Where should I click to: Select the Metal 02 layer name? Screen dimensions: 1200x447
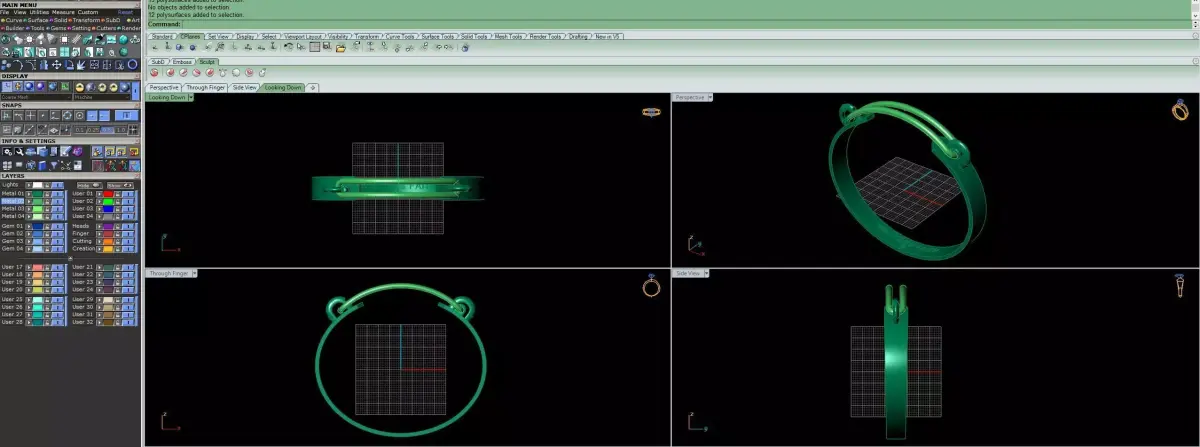click(13, 201)
